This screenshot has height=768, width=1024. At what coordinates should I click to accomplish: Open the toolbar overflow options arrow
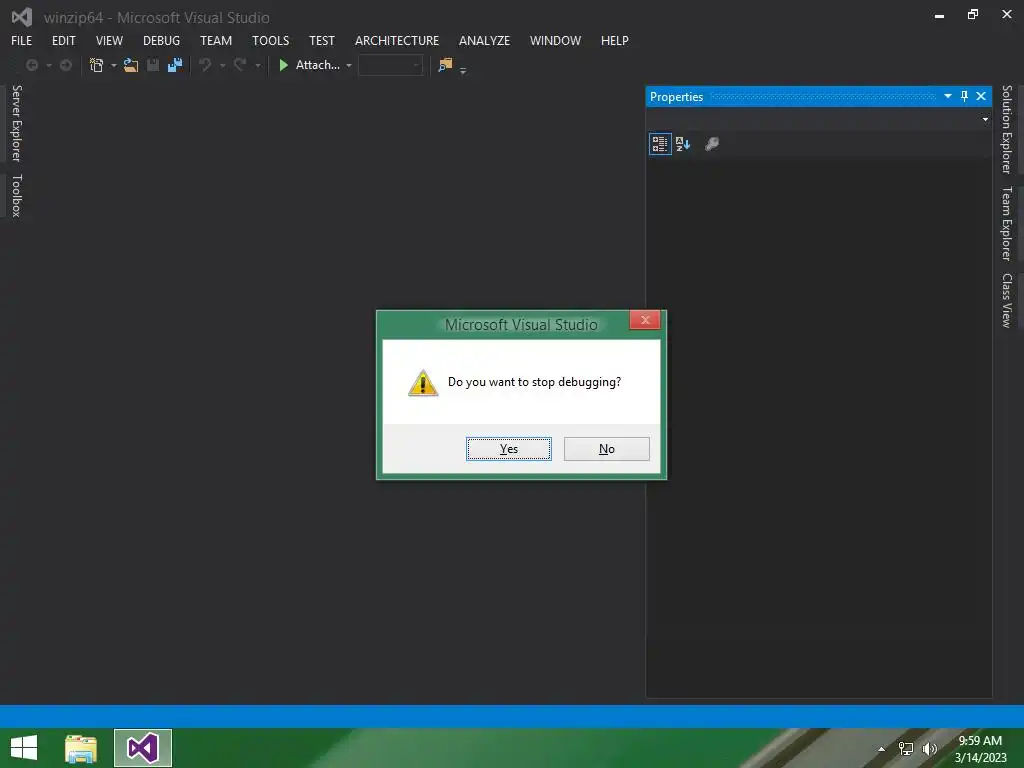tap(463, 70)
